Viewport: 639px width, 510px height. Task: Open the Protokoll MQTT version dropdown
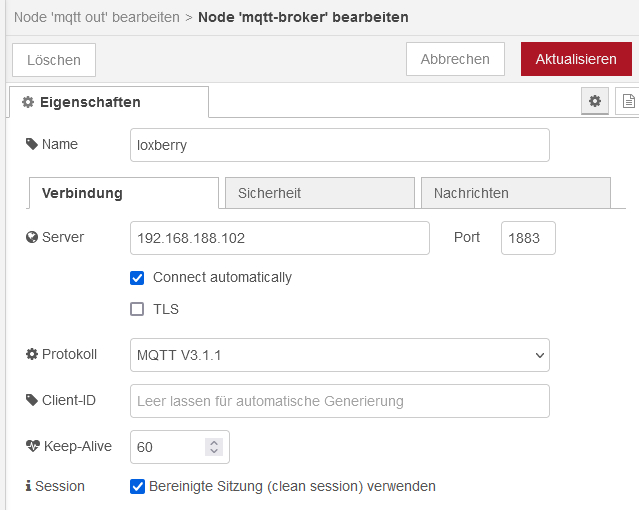[340, 355]
